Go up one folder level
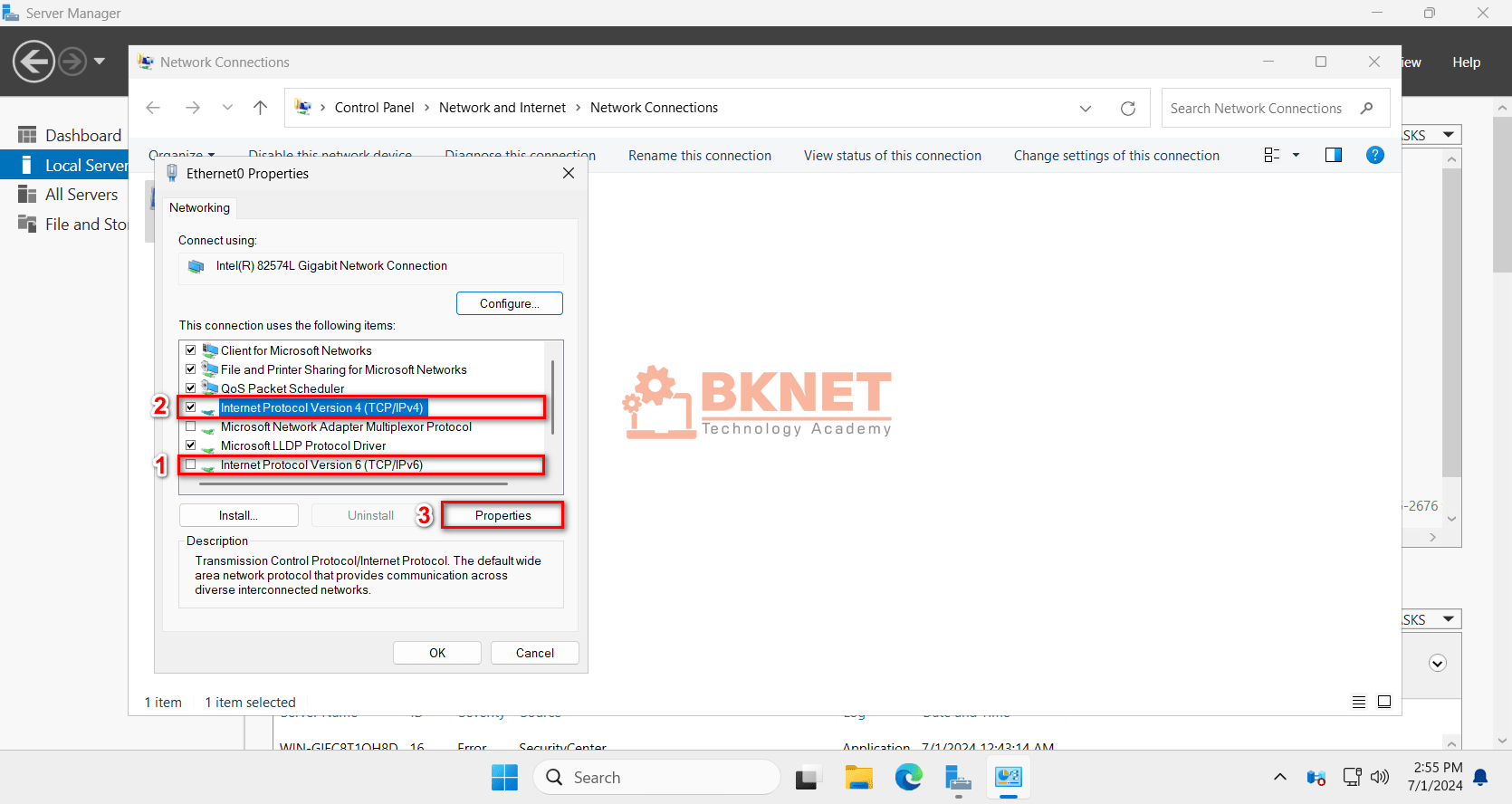 261,108
